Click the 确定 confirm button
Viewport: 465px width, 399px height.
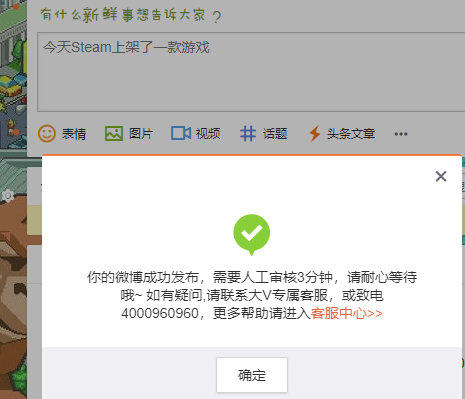pos(252,375)
